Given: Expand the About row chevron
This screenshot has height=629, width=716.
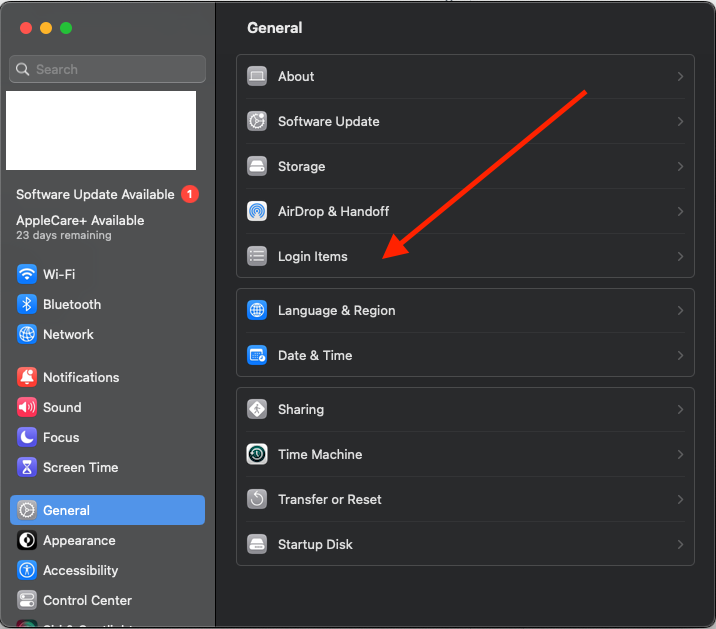Looking at the screenshot, I should pos(680,76).
